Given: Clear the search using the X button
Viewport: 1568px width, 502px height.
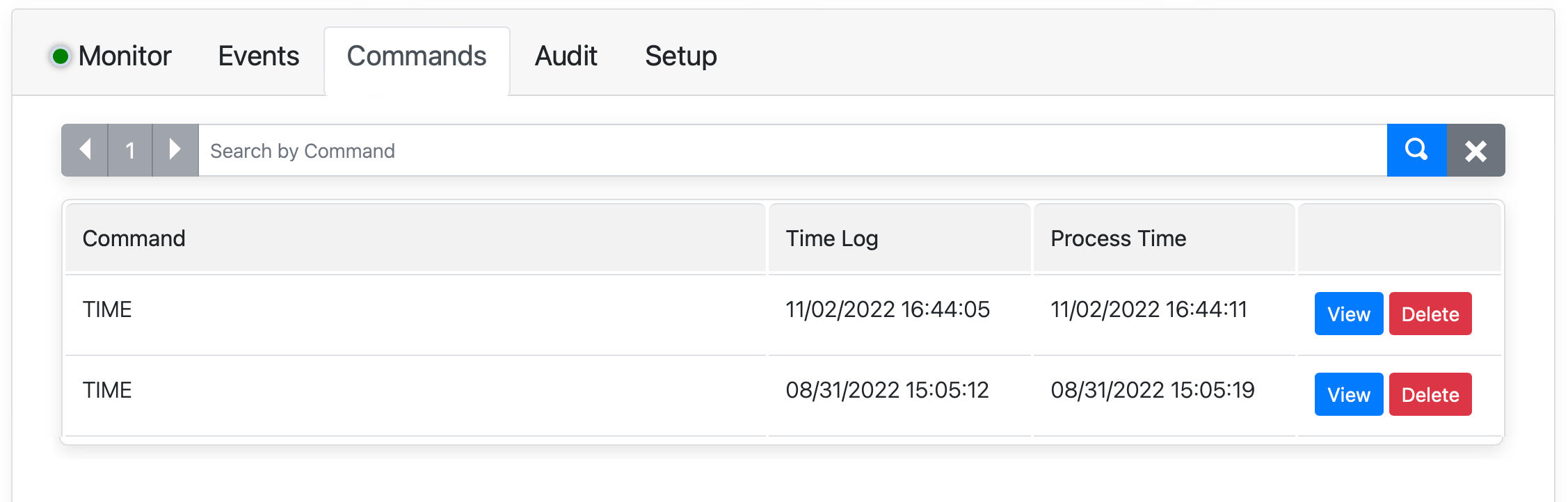Looking at the screenshot, I should pos(1475,150).
